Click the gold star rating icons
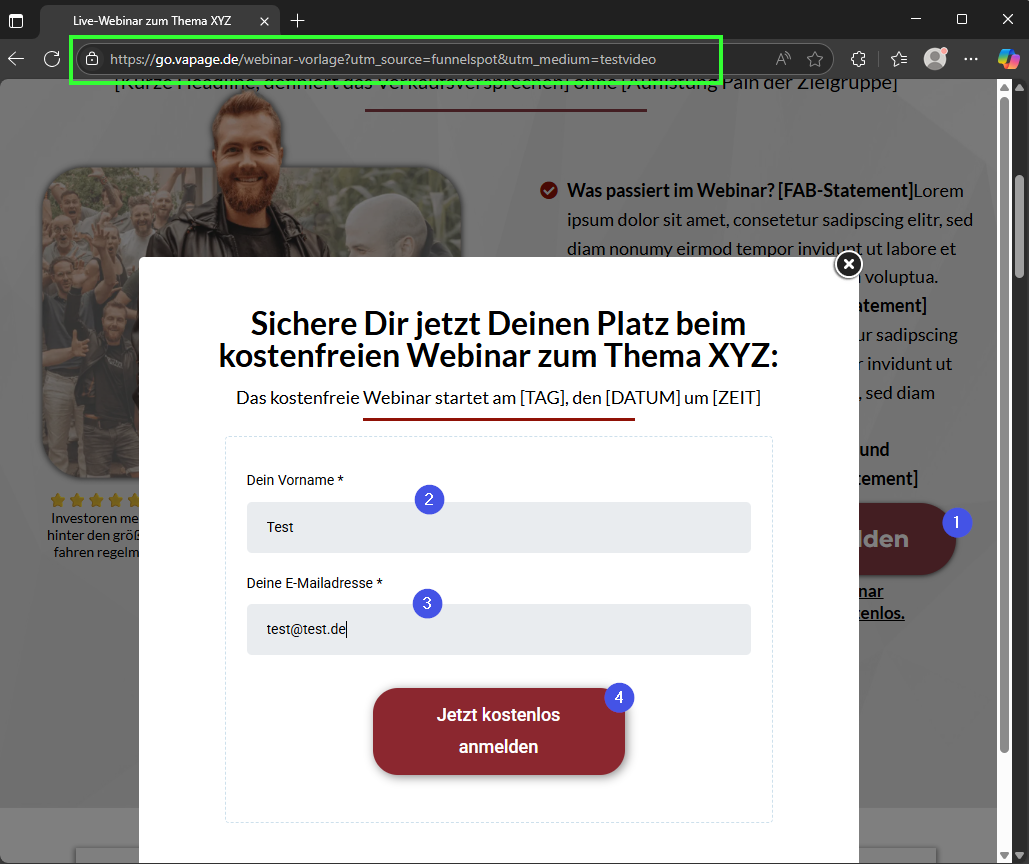The width and height of the screenshot is (1029, 864). (x=95, y=501)
